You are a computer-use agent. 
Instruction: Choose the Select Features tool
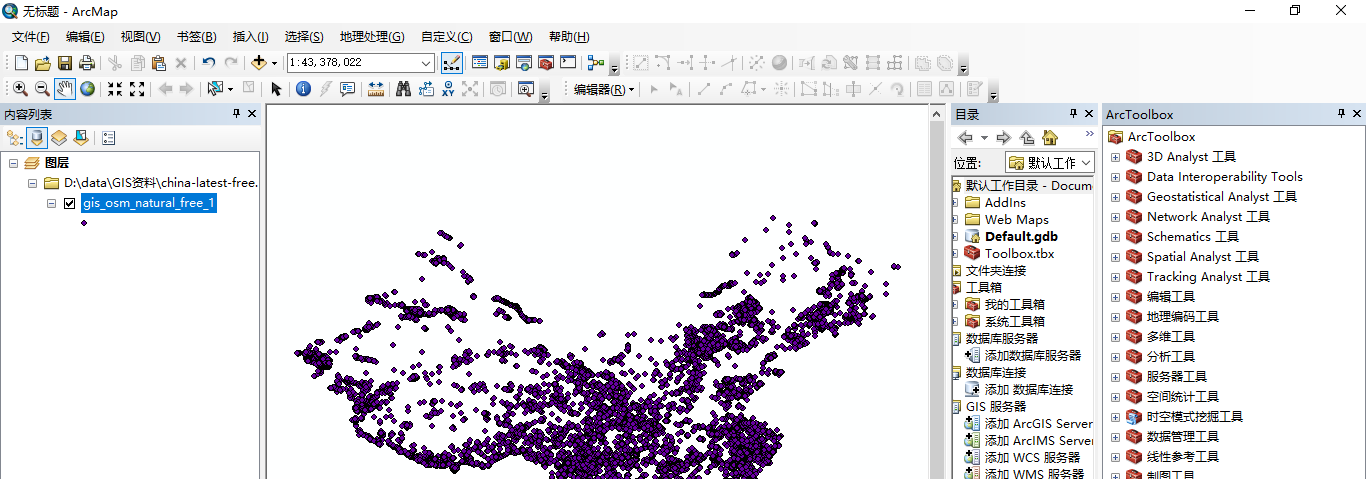tap(214, 89)
